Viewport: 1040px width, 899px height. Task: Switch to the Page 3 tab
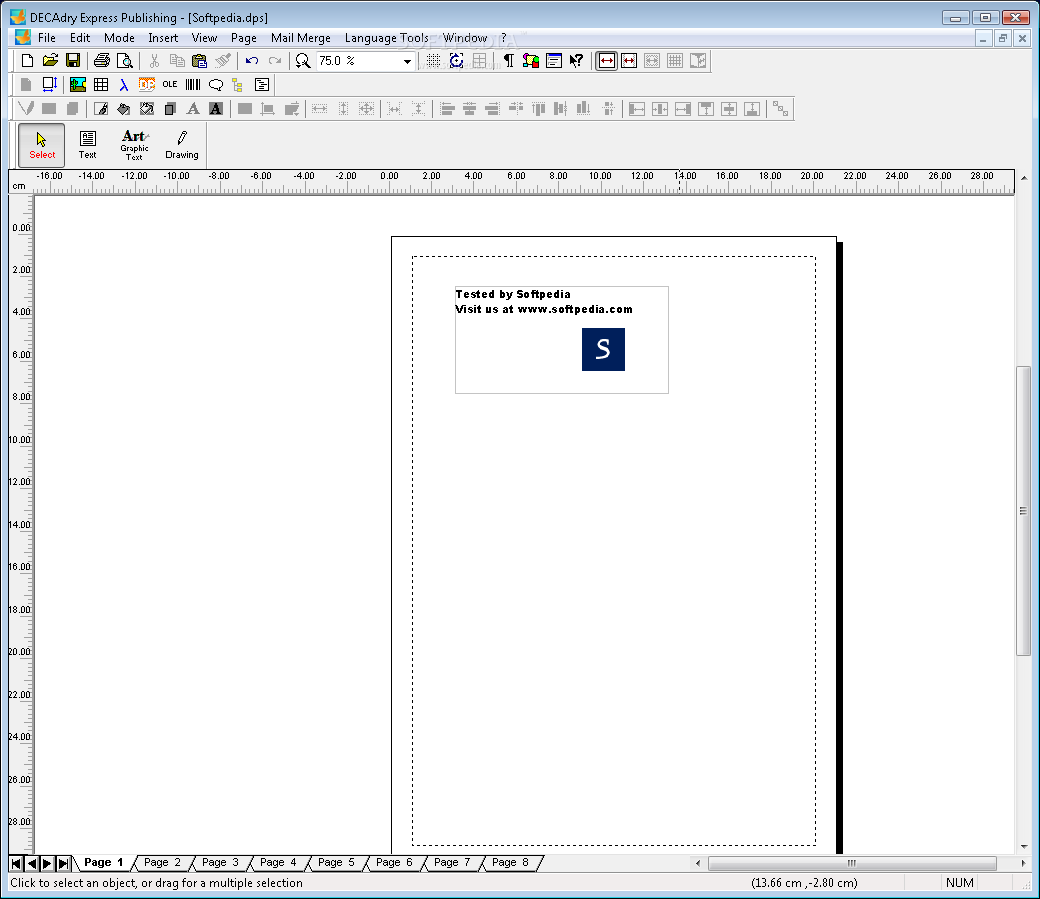pyautogui.click(x=220, y=863)
